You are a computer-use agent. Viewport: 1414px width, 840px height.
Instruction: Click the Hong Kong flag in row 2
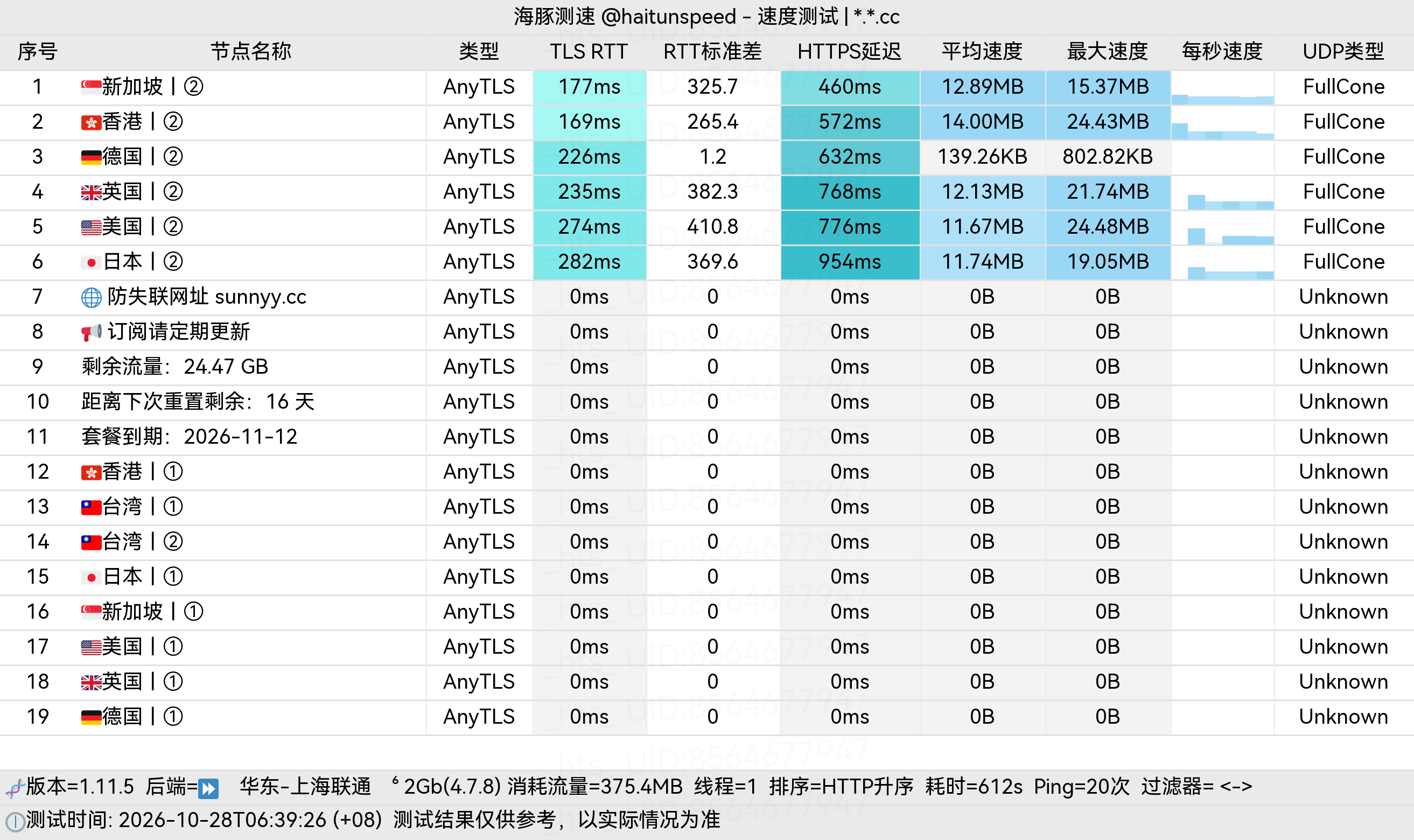coord(91,122)
